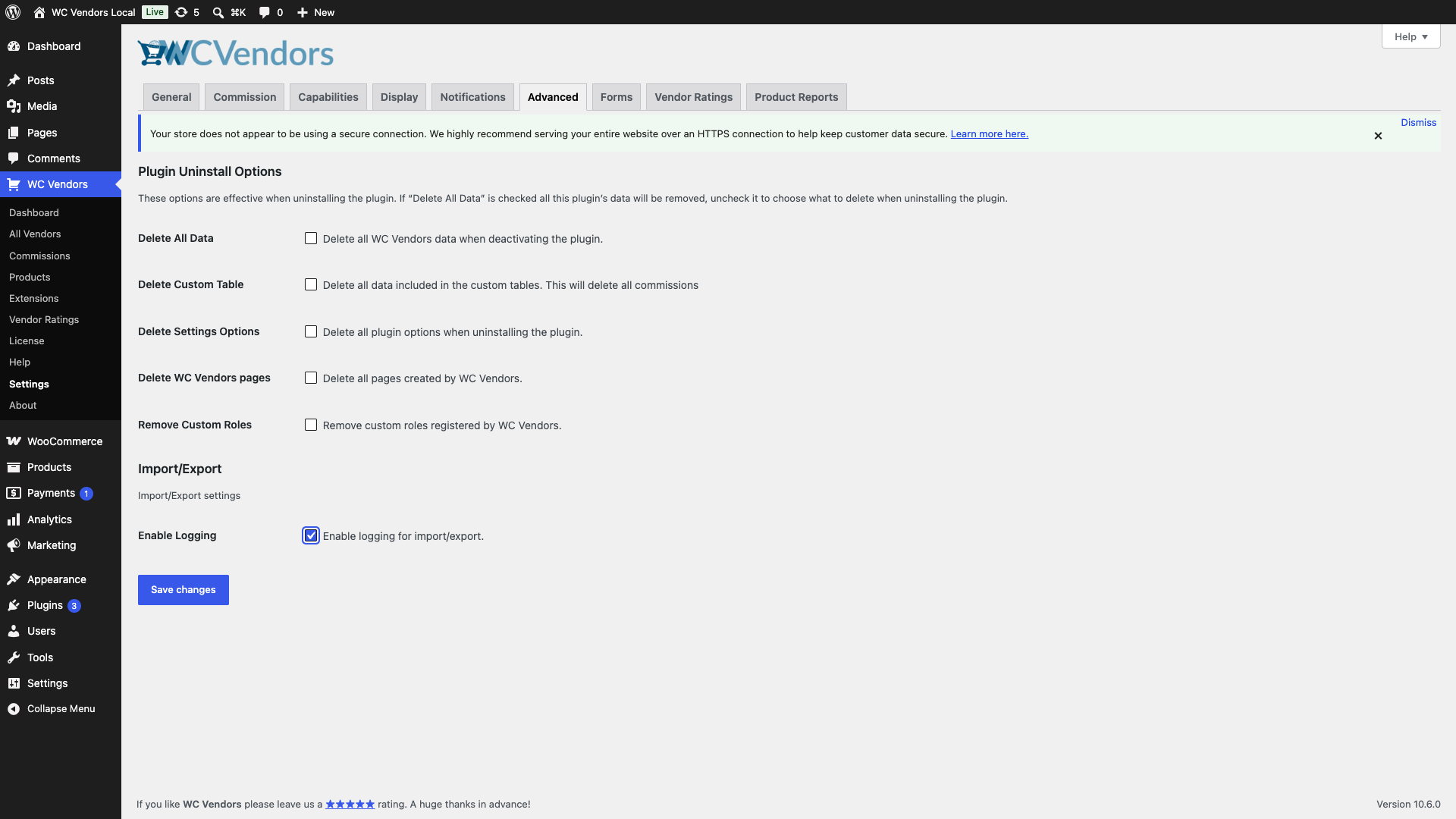Screen dimensions: 1456x819
Task: Check the Remove Custom Roles checkbox
Action: pos(311,425)
